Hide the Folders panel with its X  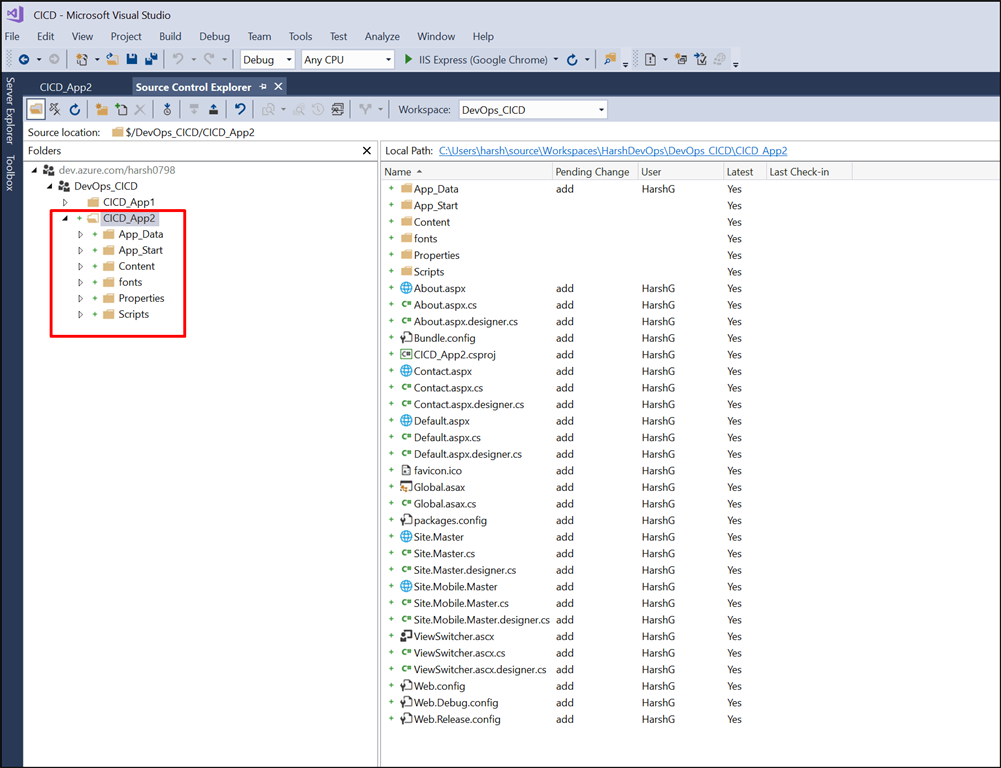click(x=365, y=150)
